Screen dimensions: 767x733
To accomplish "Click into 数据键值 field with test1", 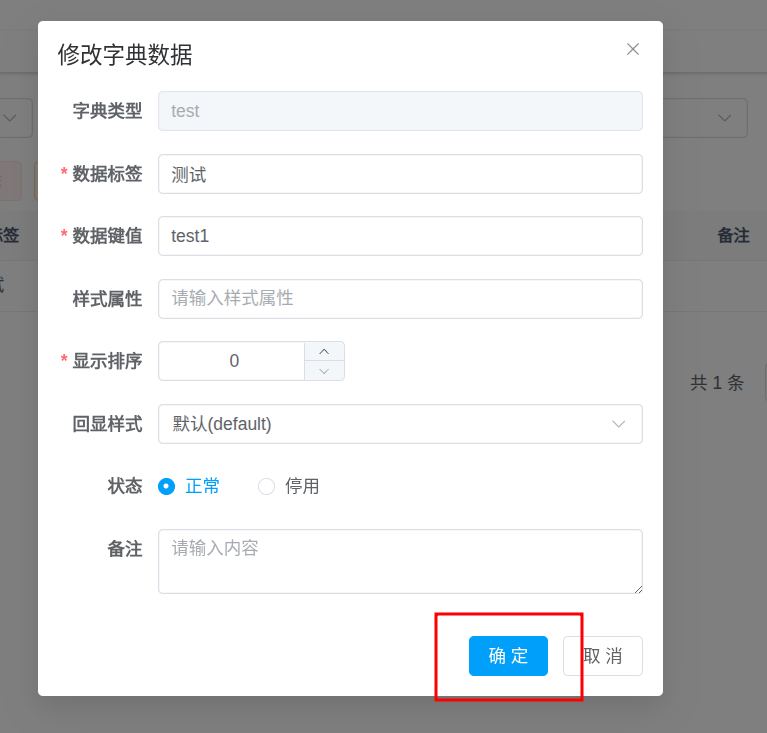I will click(400, 236).
